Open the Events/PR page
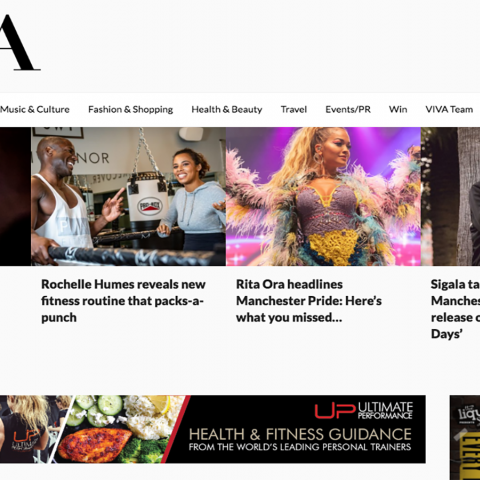 point(348,109)
